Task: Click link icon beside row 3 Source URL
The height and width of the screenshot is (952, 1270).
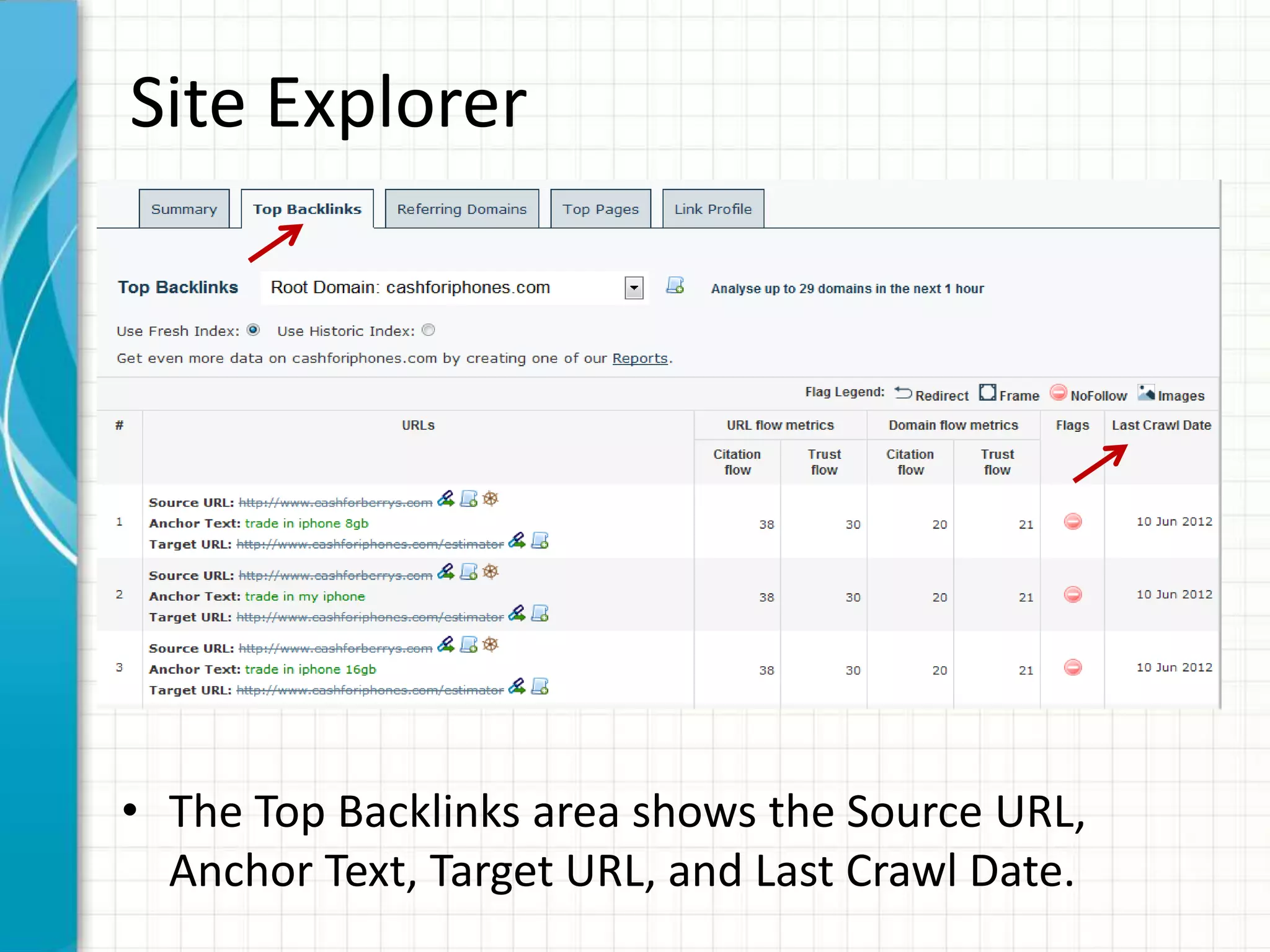Action: [x=446, y=645]
